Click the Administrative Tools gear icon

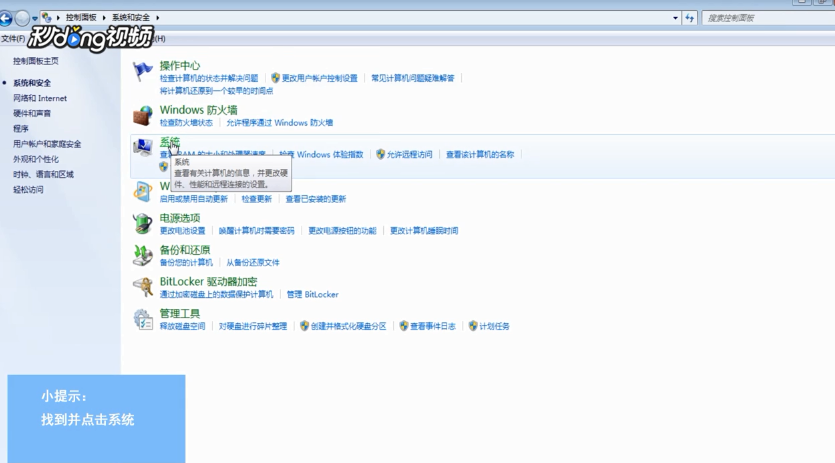pos(142,319)
